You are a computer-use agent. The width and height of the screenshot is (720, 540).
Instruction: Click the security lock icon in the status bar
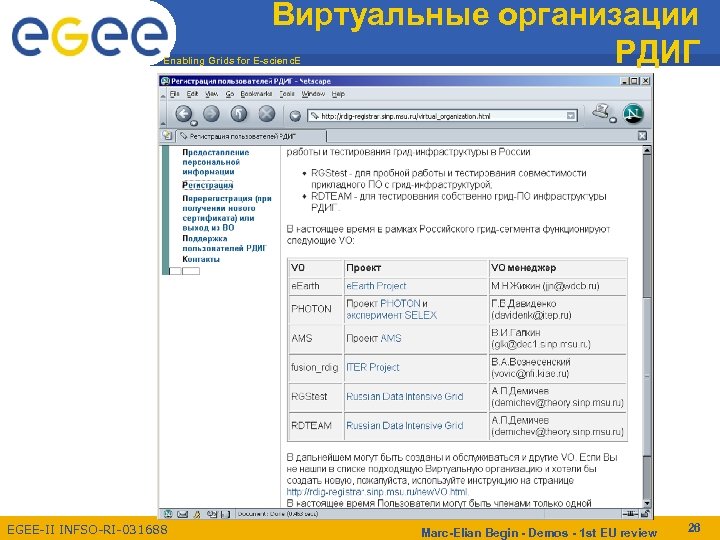click(x=645, y=514)
